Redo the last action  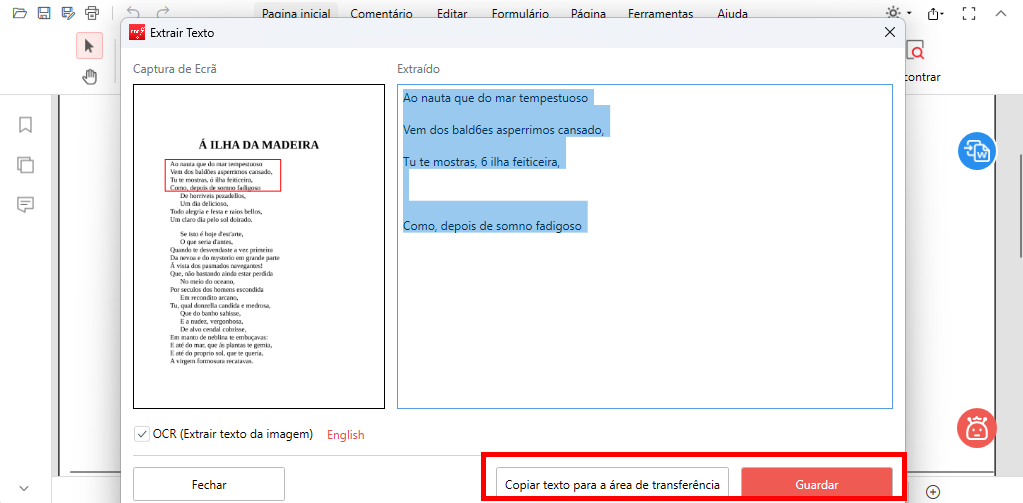(163, 12)
